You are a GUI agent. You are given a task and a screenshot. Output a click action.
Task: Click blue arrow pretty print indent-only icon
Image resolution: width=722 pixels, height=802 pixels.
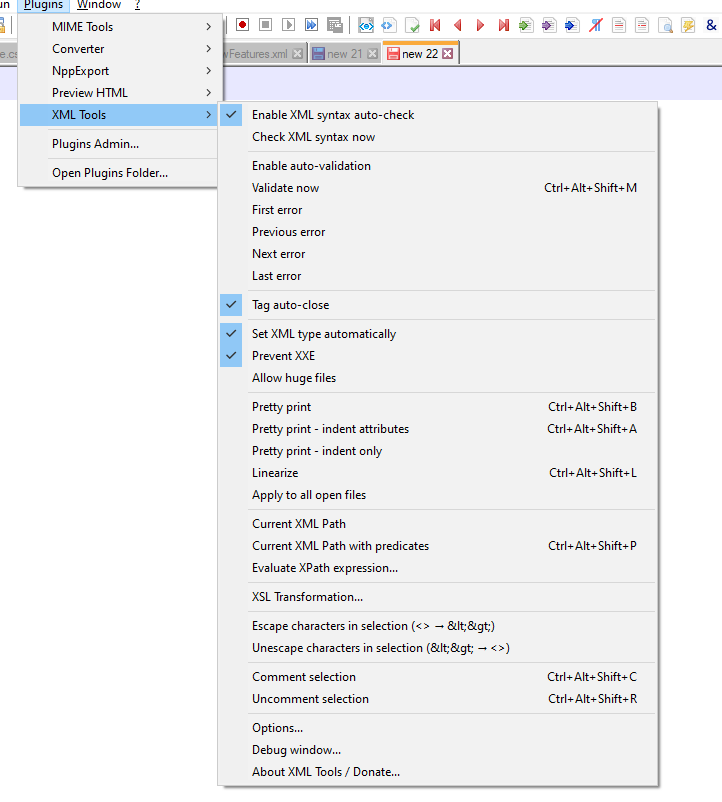[572, 25]
